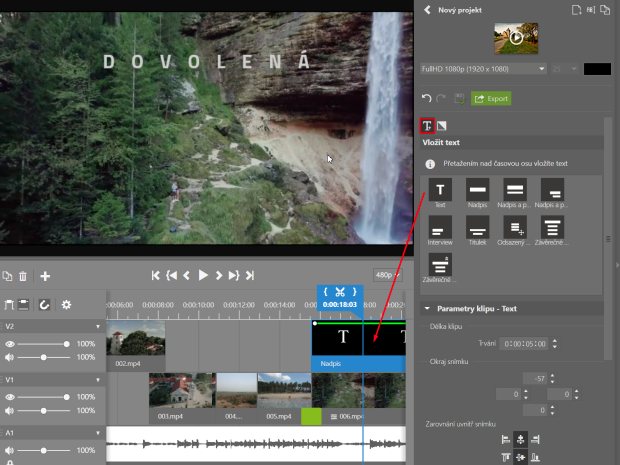Image resolution: width=620 pixels, height=465 pixels.
Task: Open timeline settings gear icon
Action: [x=67, y=304]
